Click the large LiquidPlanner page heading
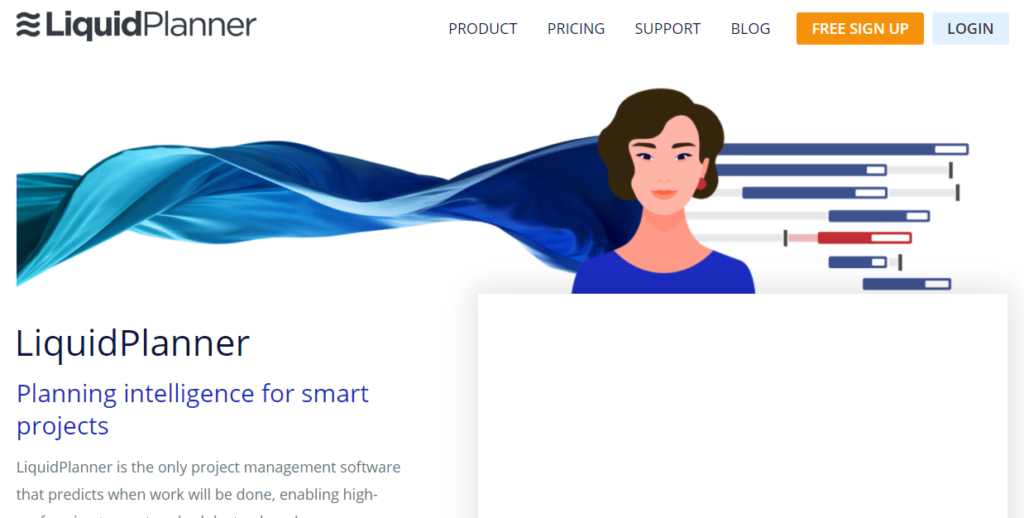 coord(133,343)
